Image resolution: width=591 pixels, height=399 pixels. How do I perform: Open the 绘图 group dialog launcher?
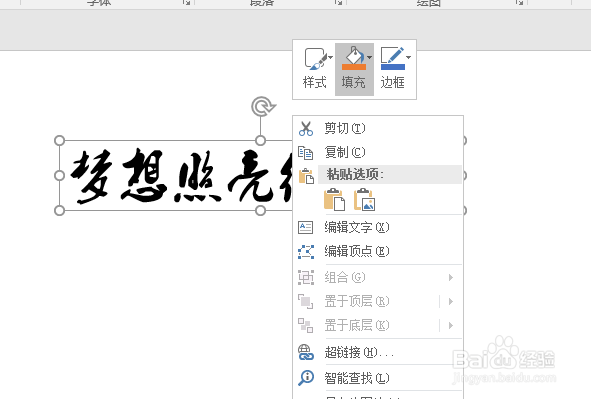tap(519, 2)
